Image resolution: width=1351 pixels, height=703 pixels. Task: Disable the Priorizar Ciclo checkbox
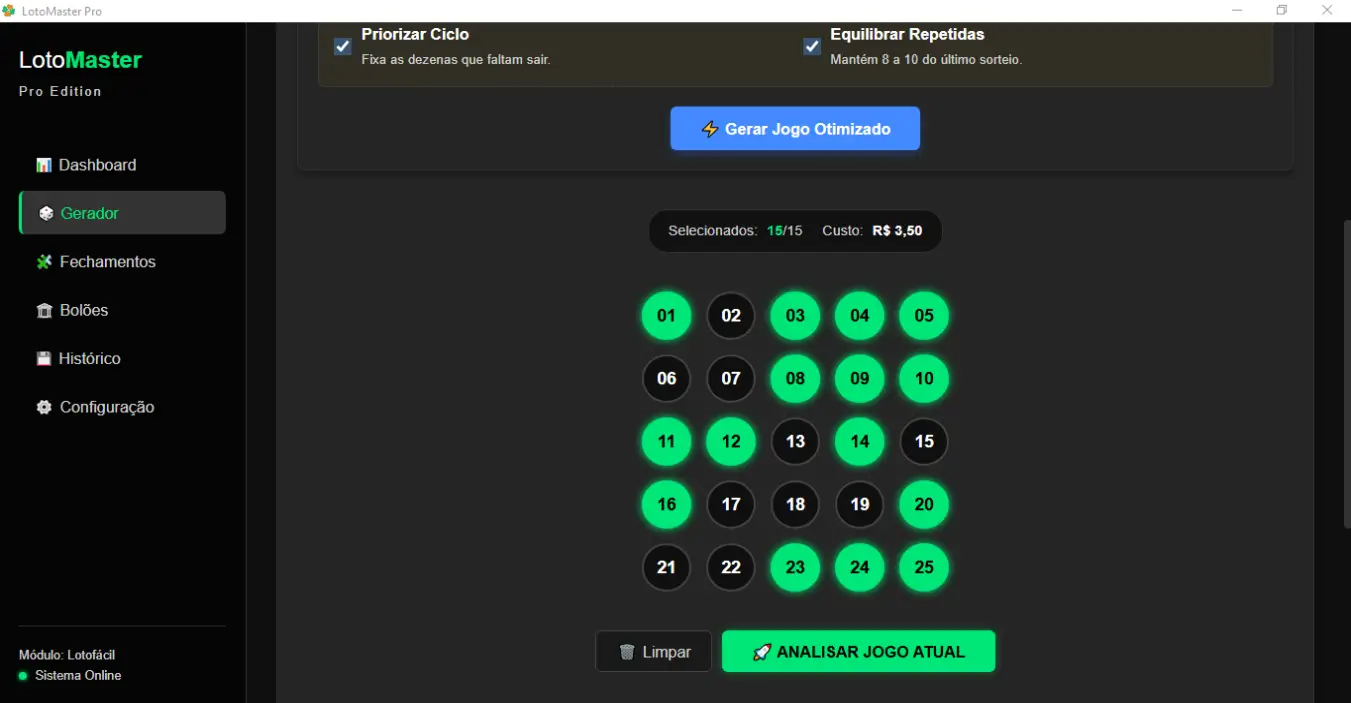tap(343, 46)
